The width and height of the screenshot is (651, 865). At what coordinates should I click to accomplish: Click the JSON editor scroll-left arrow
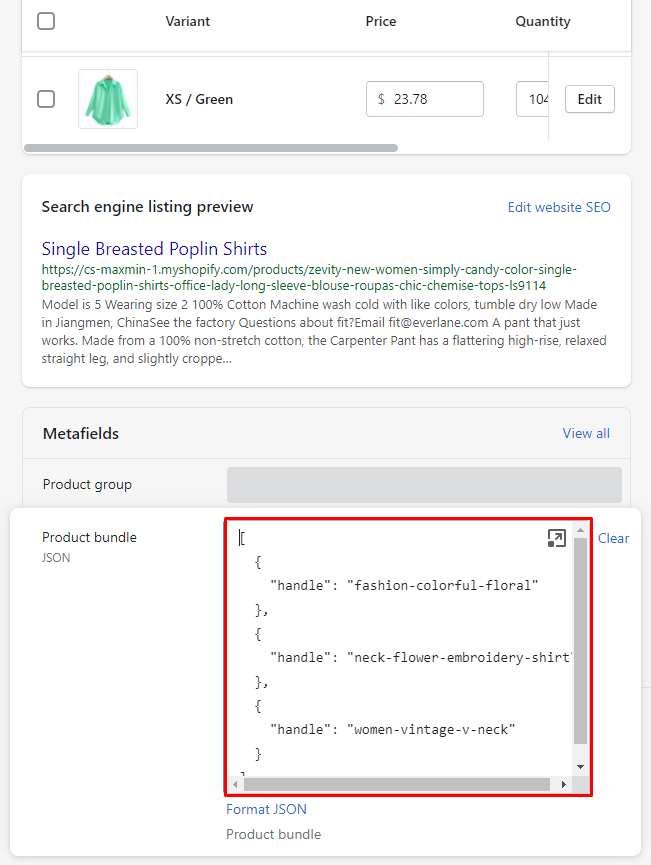235,784
